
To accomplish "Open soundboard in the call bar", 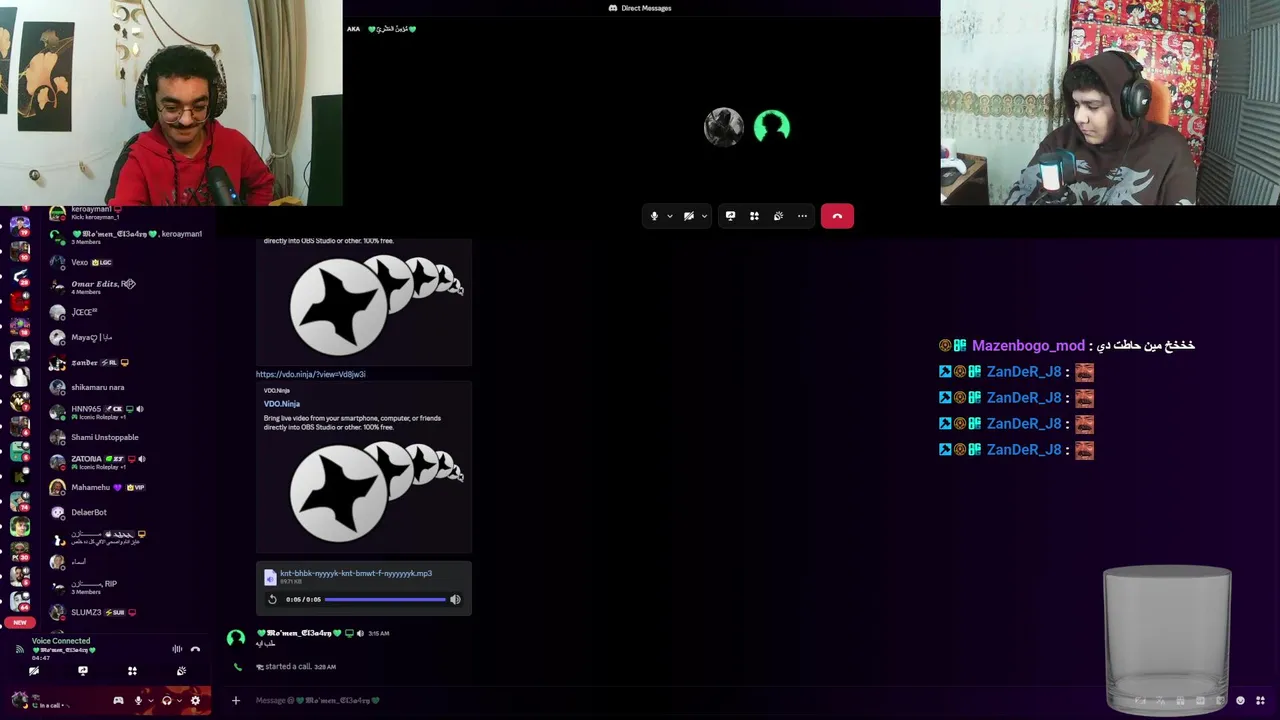I will 778,216.
